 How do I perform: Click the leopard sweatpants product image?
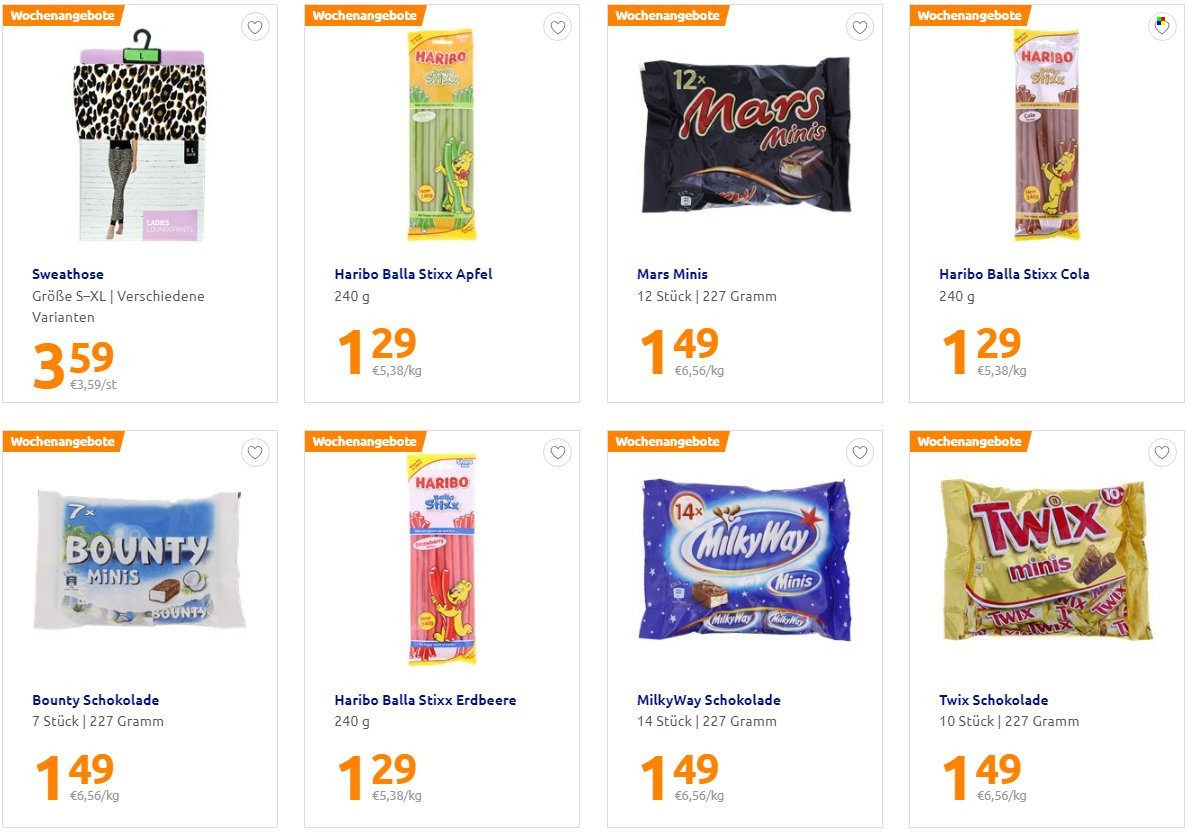pos(140,135)
